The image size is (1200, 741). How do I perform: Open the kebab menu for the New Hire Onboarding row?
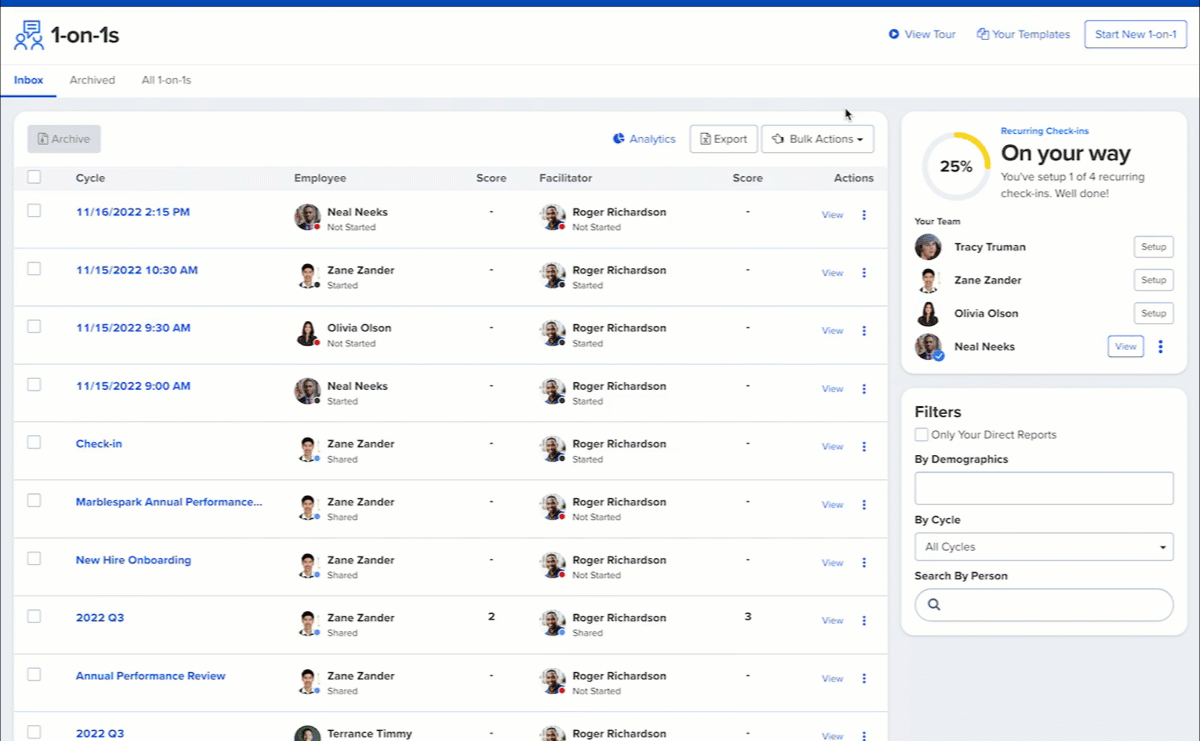click(x=864, y=563)
